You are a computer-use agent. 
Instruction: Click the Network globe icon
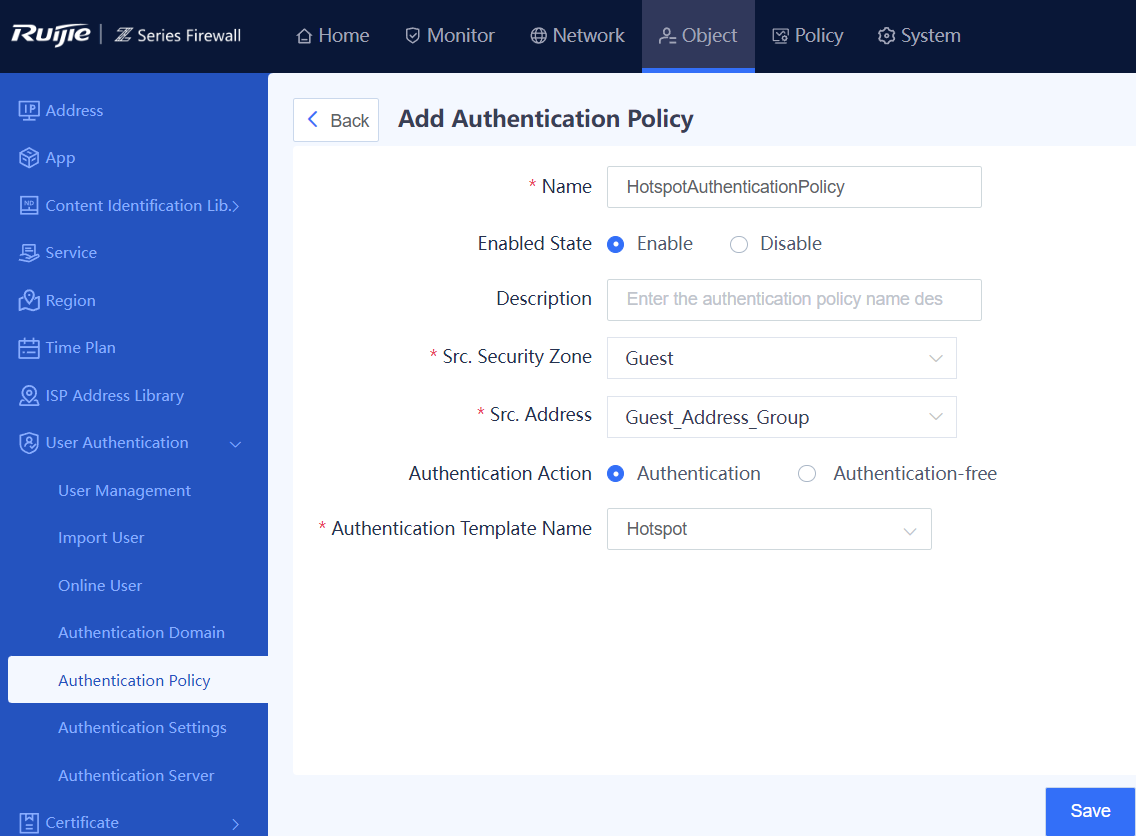(x=538, y=35)
